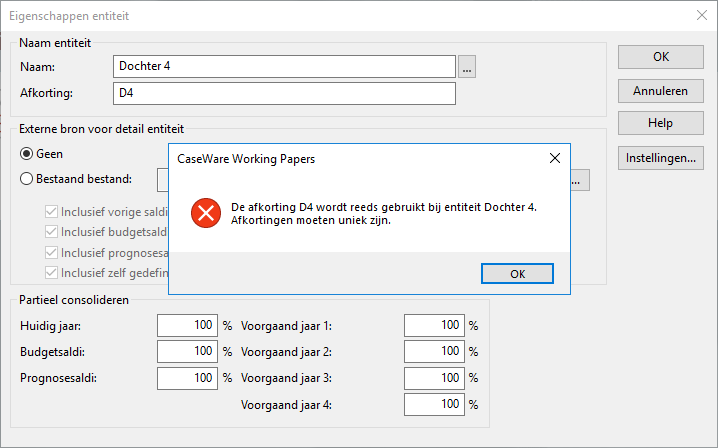Toggle Inclusief zelf gedefinieerde checkbox

pos(51,273)
